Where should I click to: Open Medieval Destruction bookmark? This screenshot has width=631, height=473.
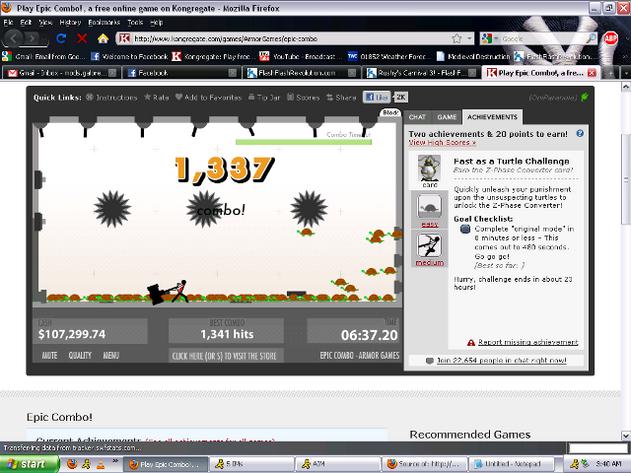pyautogui.click(x=473, y=56)
